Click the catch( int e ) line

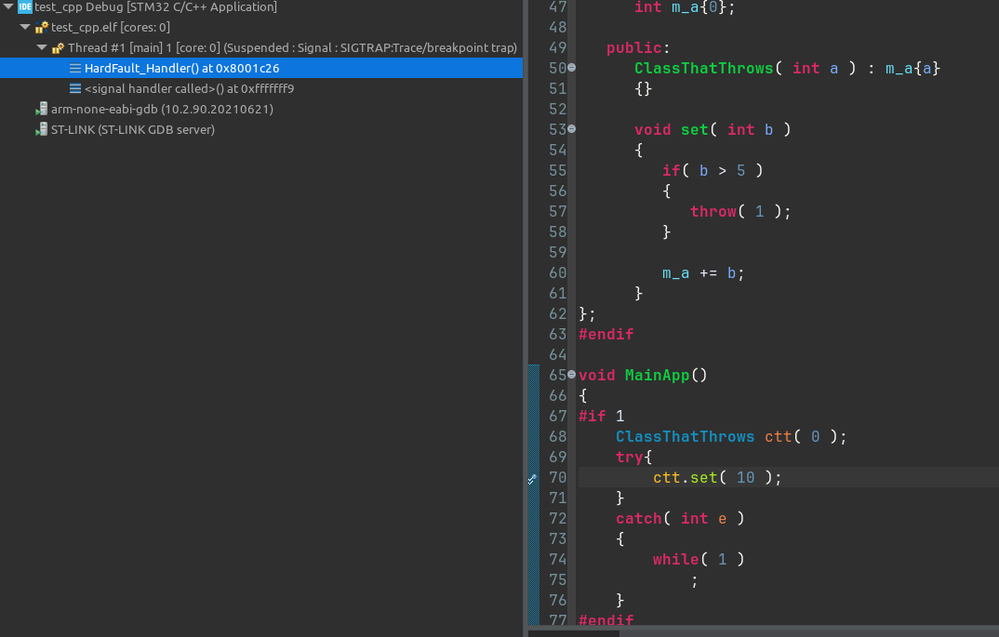click(680, 519)
